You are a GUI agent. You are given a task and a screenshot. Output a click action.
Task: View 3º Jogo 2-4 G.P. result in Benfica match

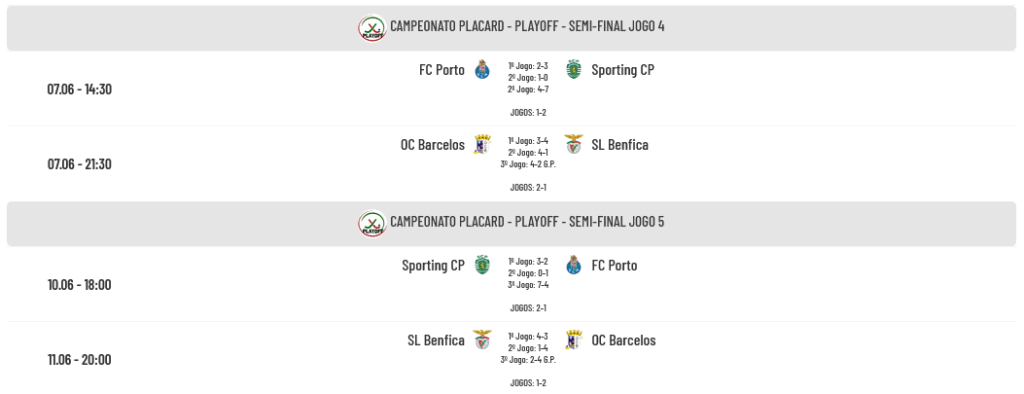(528, 360)
